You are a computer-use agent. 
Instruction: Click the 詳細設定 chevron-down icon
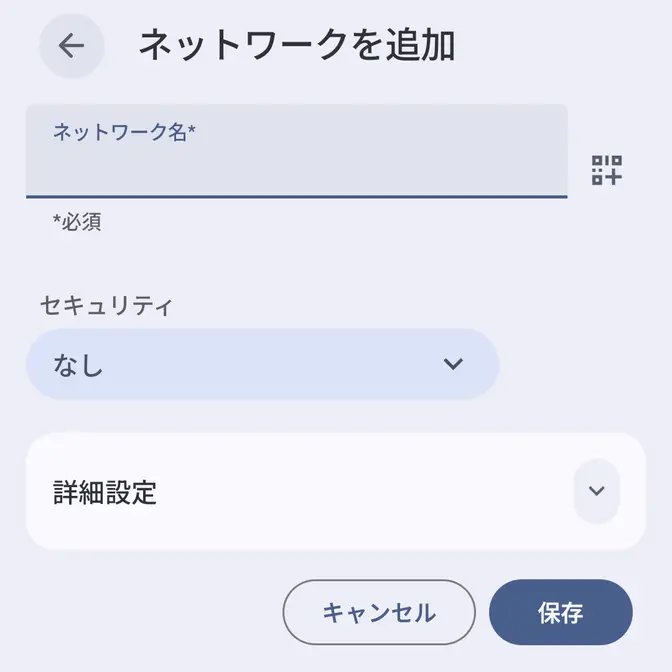click(x=597, y=491)
